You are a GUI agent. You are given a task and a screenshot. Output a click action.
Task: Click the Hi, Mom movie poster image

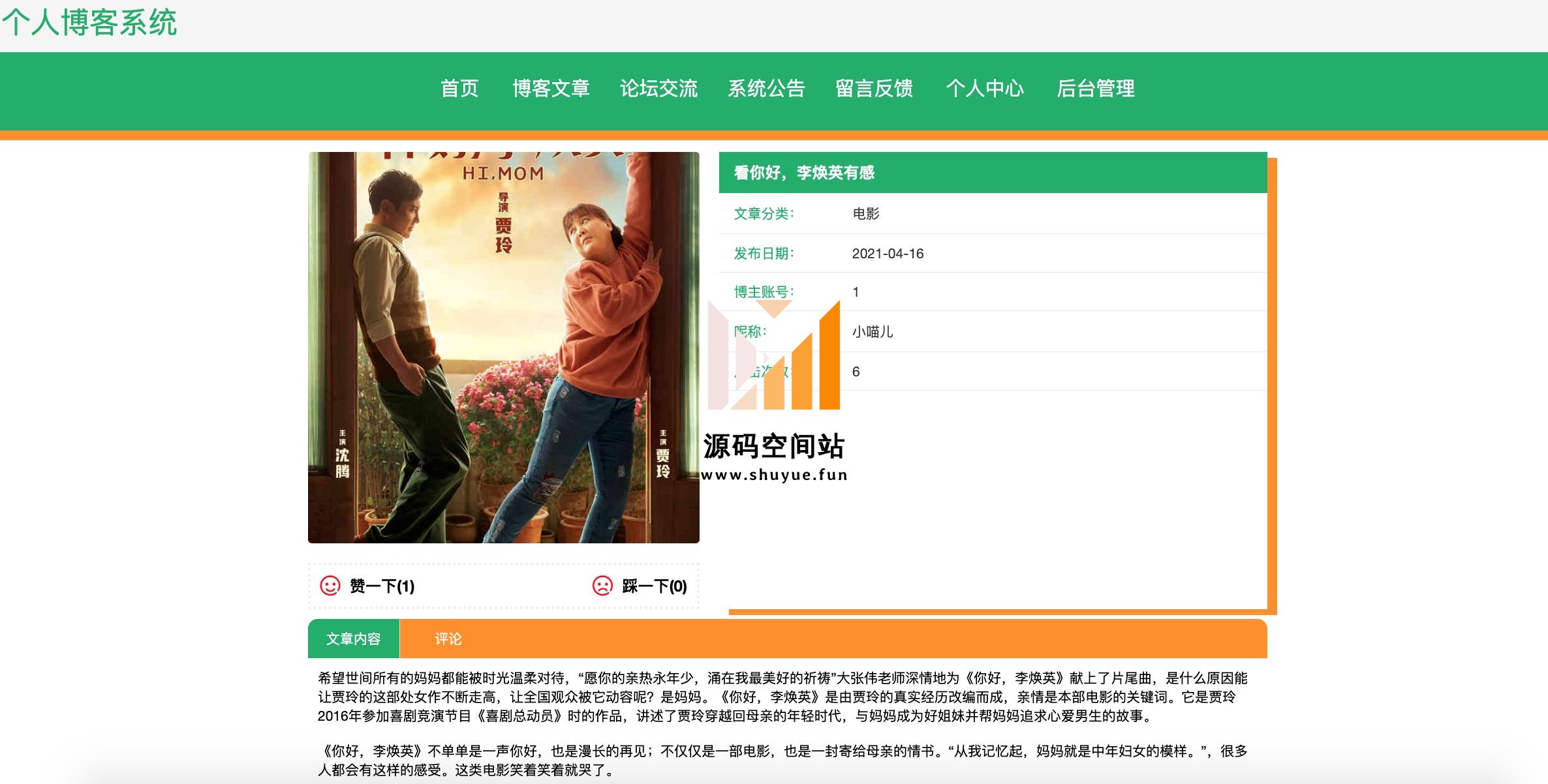[x=504, y=347]
